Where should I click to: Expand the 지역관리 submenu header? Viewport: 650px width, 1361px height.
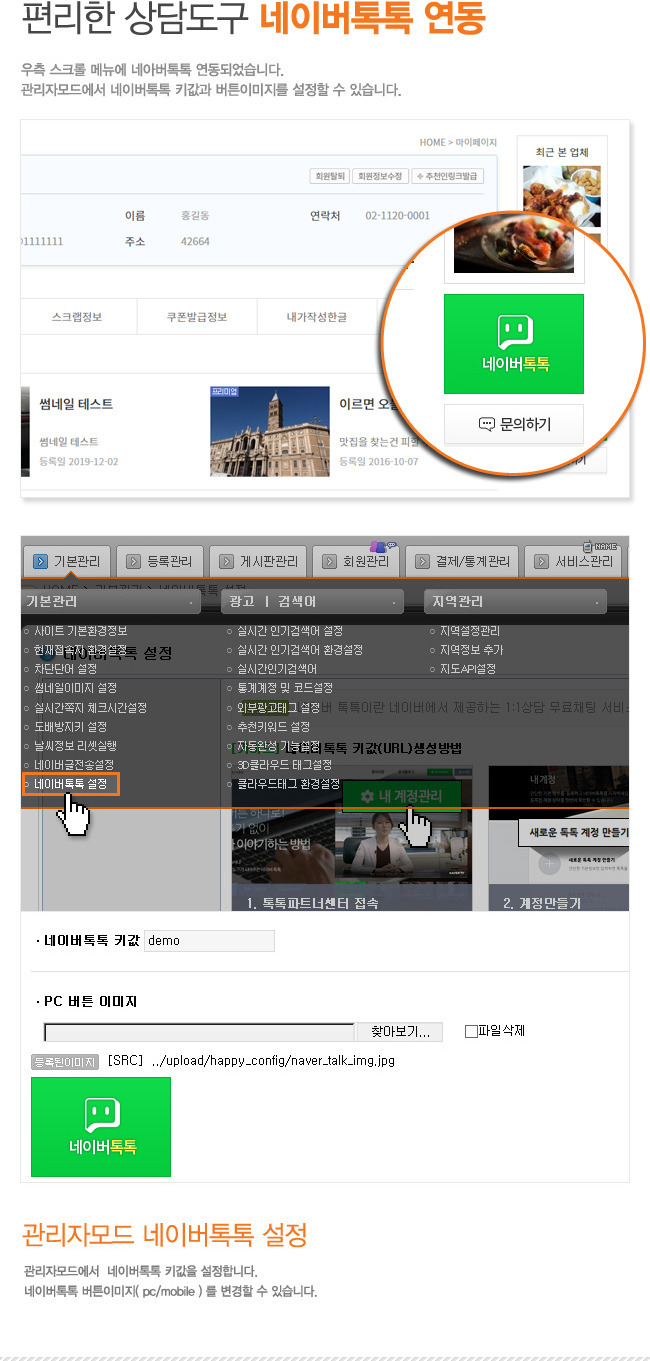(516, 602)
